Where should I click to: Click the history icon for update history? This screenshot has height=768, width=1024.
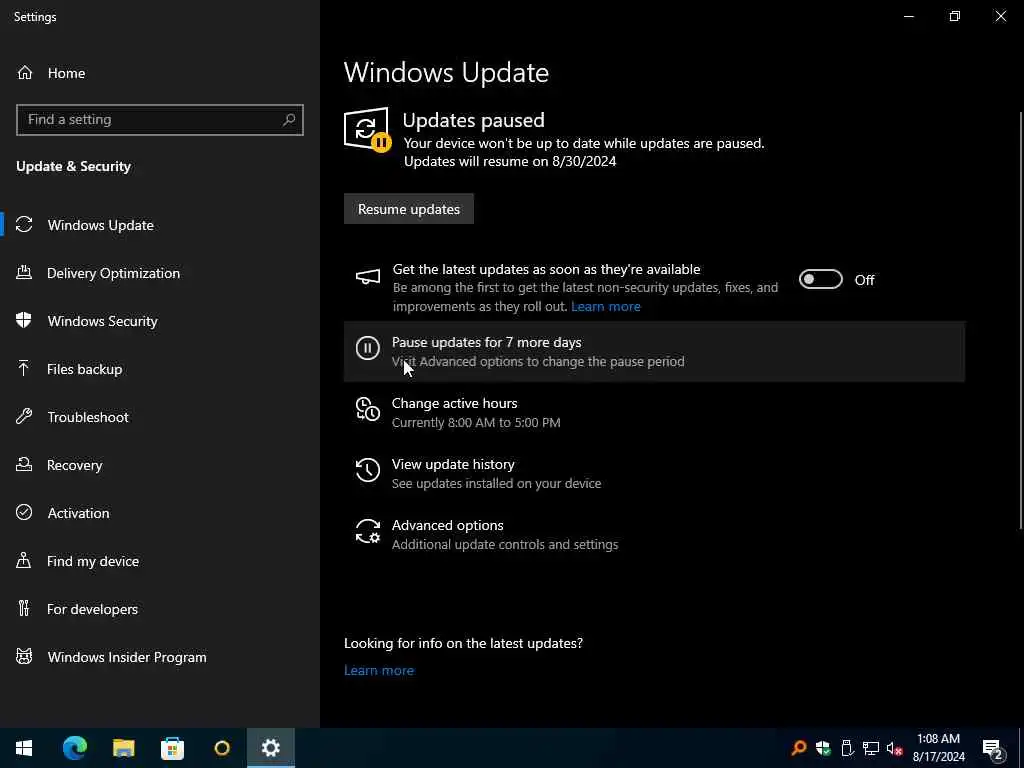[x=368, y=470]
